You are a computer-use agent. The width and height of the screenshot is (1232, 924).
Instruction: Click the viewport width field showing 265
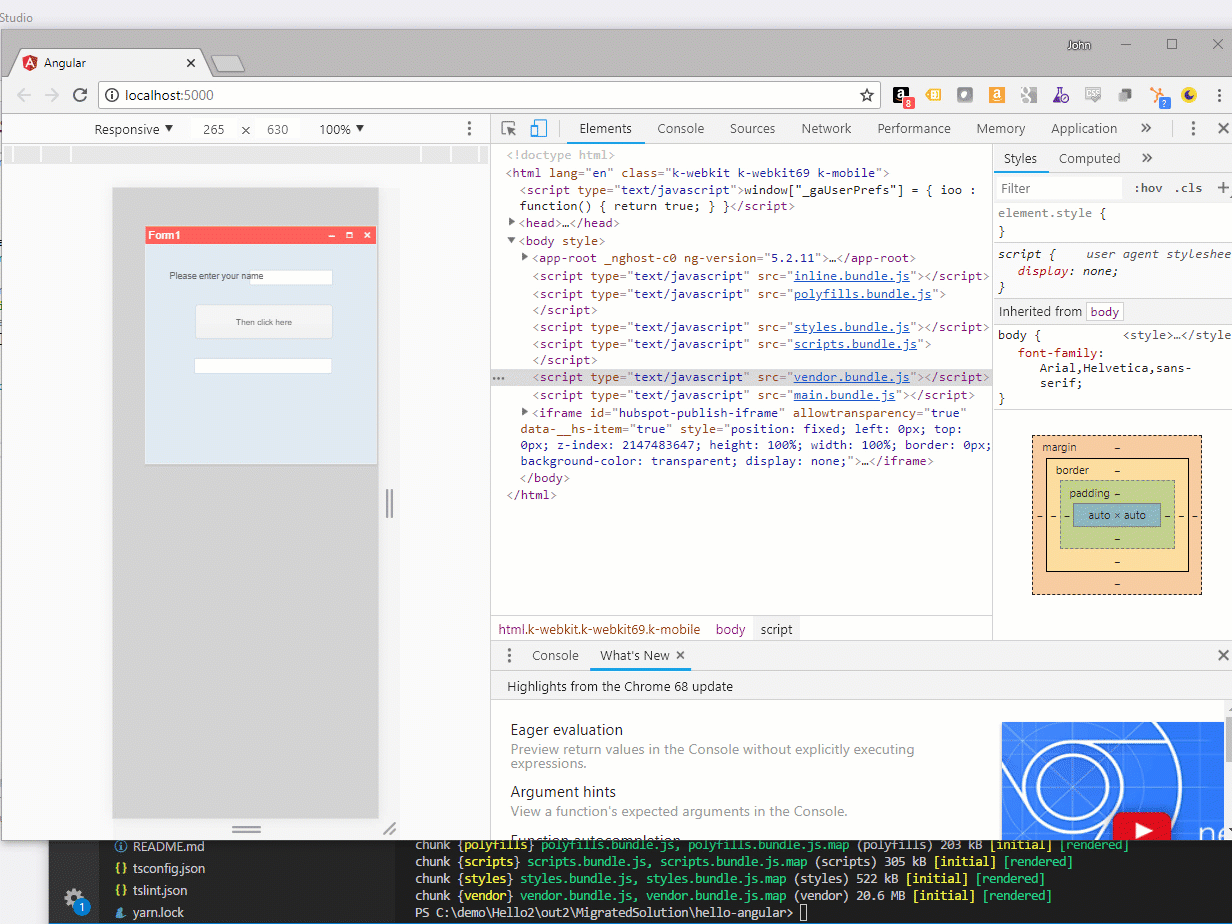click(x=213, y=129)
